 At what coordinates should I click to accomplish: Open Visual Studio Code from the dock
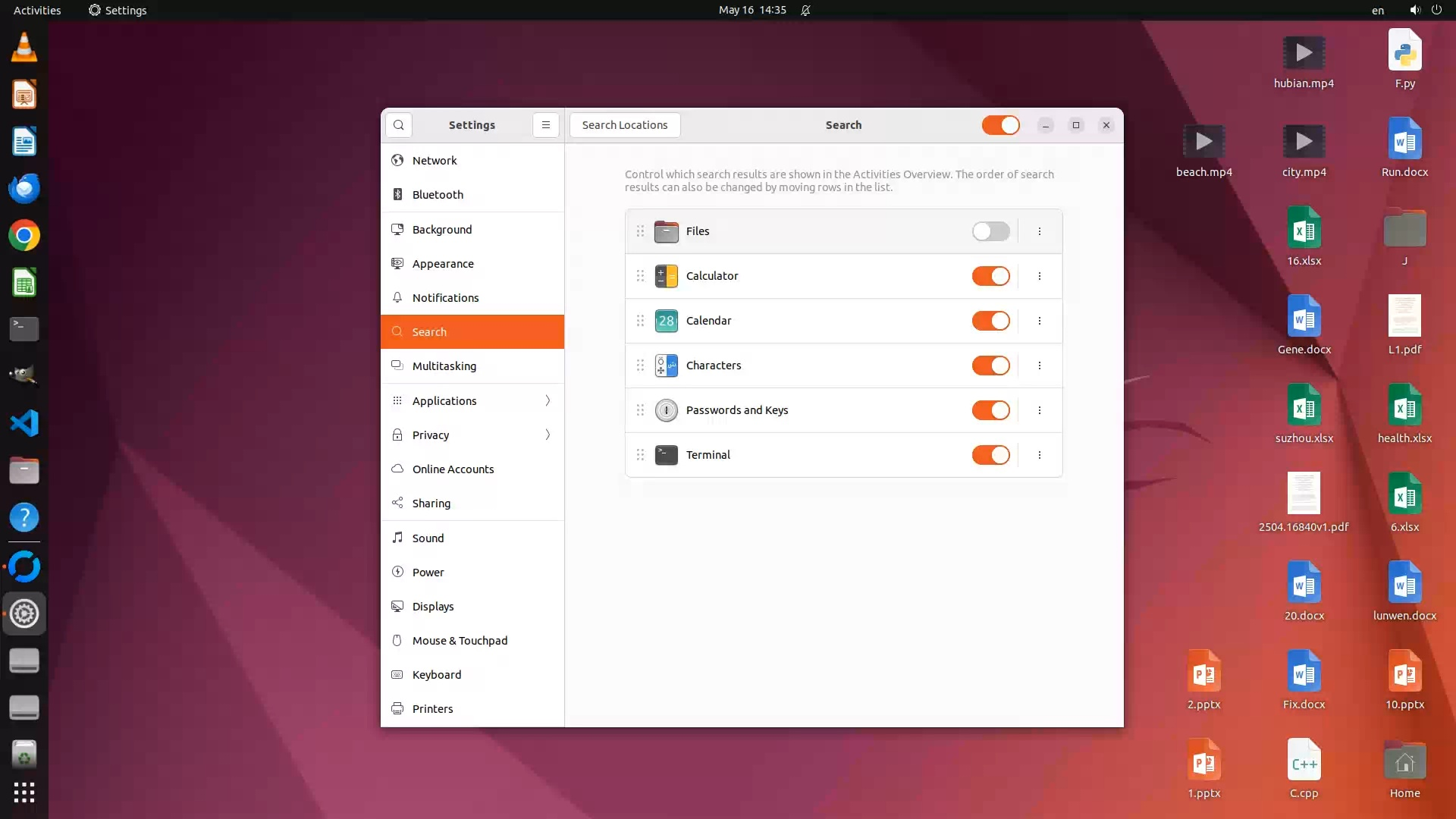pos(24,423)
